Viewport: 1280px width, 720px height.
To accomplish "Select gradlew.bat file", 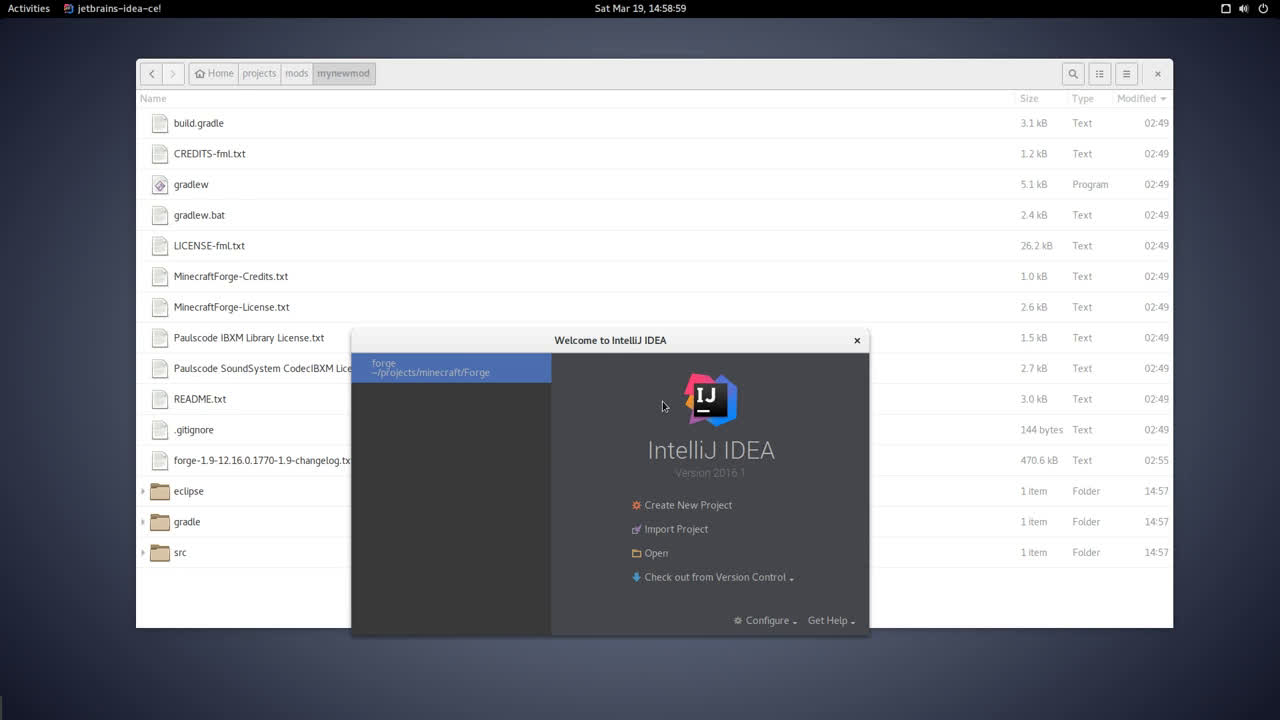I will [x=199, y=215].
